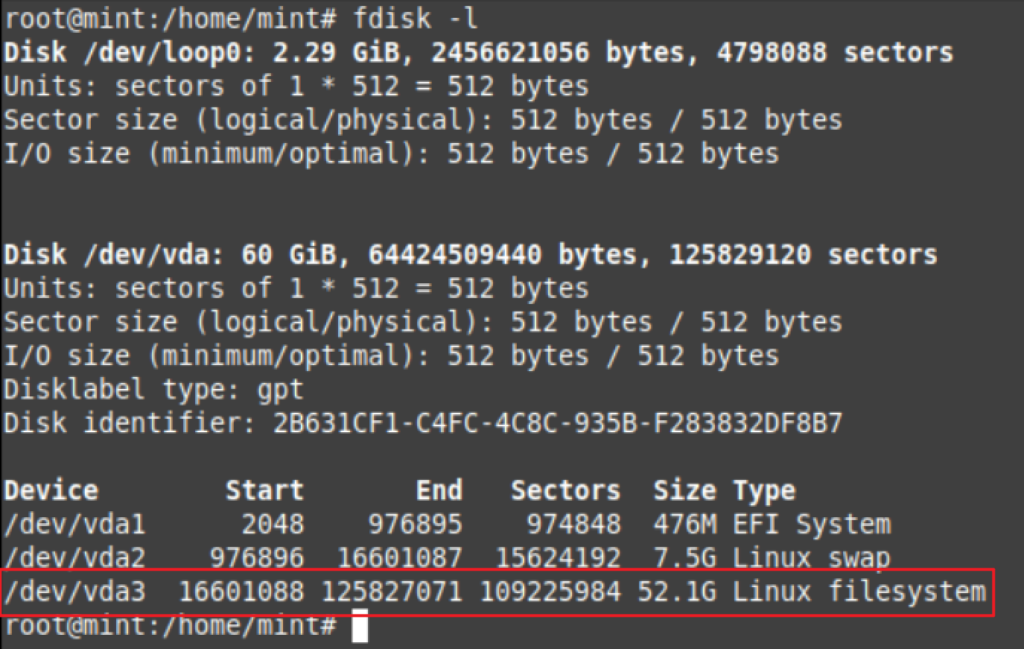The image size is (1024, 649).
Task: Click the Disklabel type gpt text
Action: pos(153,390)
